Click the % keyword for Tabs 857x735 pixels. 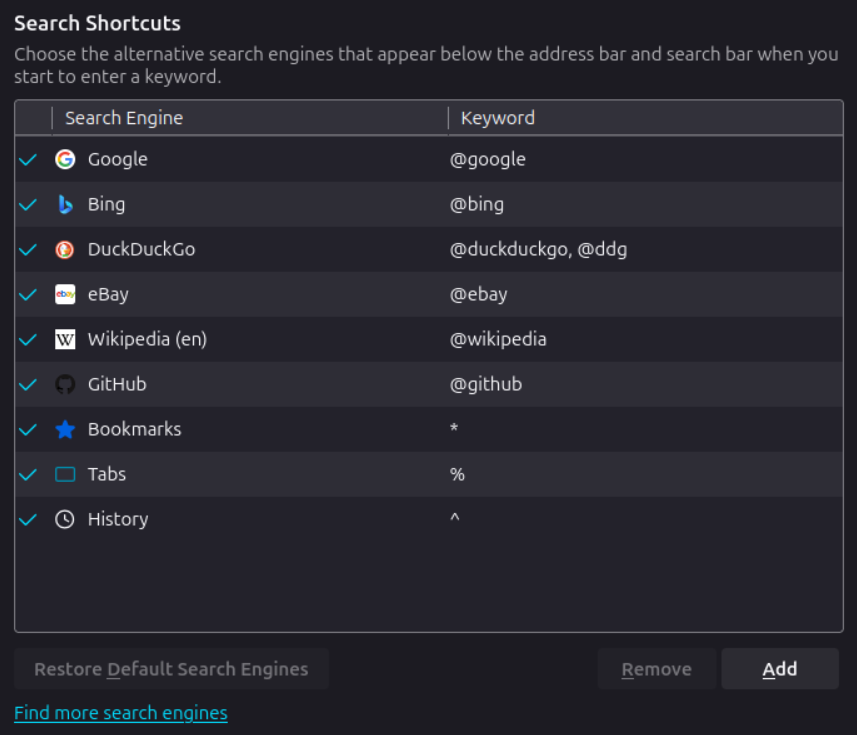coord(457,474)
